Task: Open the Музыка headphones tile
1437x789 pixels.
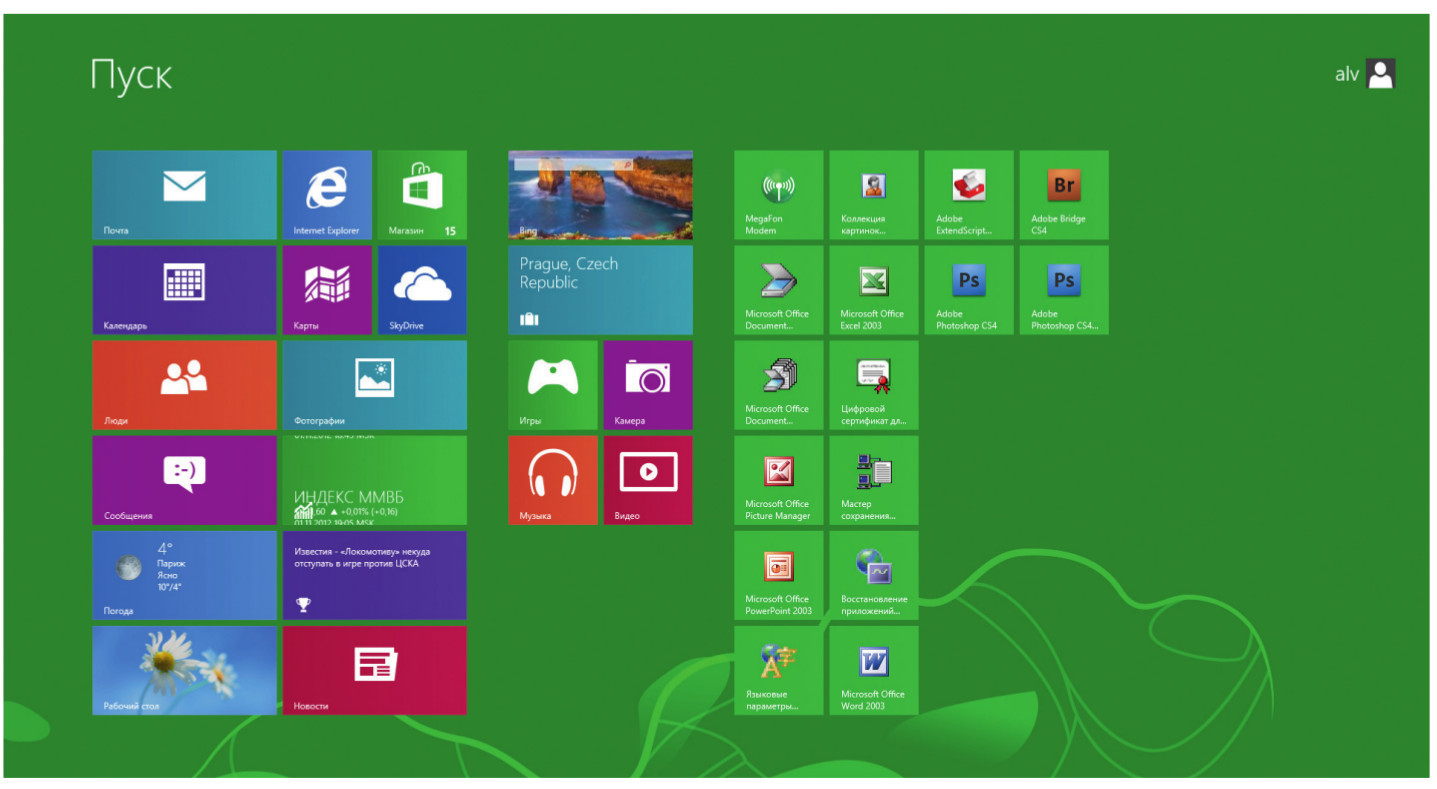Action: tap(552, 480)
